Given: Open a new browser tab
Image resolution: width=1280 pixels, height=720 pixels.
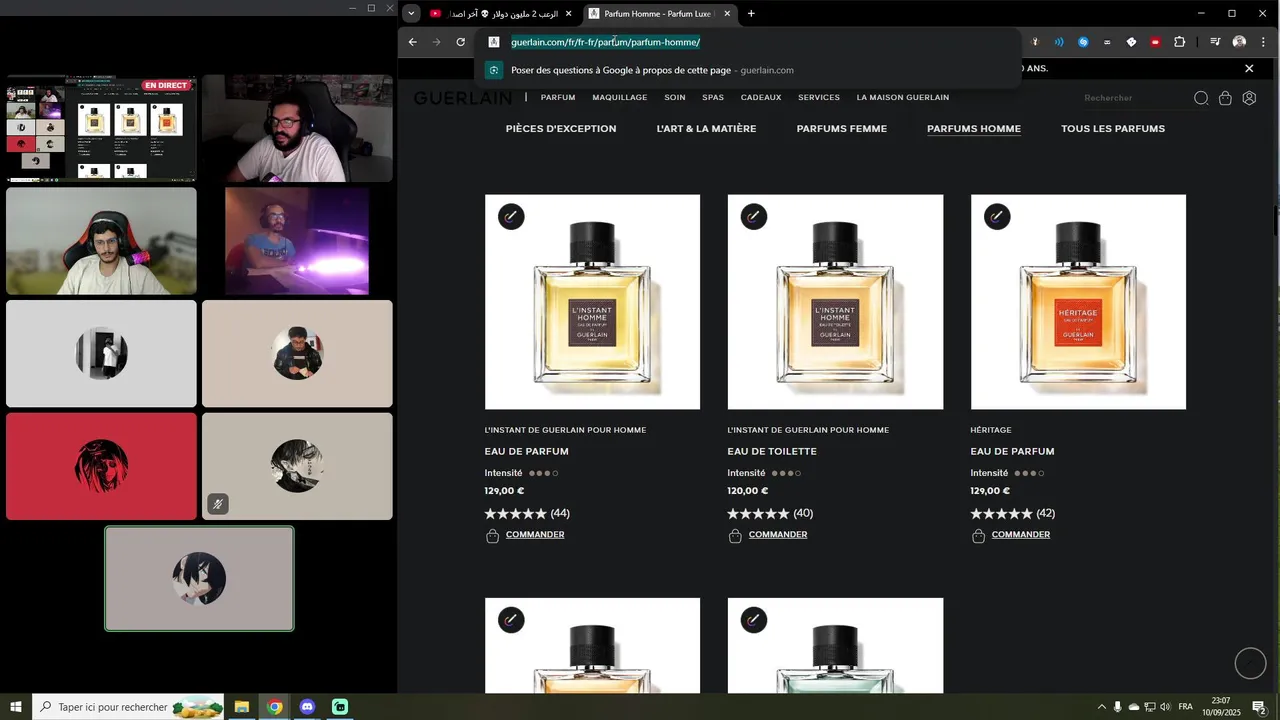Looking at the screenshot, I should pos(751,14).
